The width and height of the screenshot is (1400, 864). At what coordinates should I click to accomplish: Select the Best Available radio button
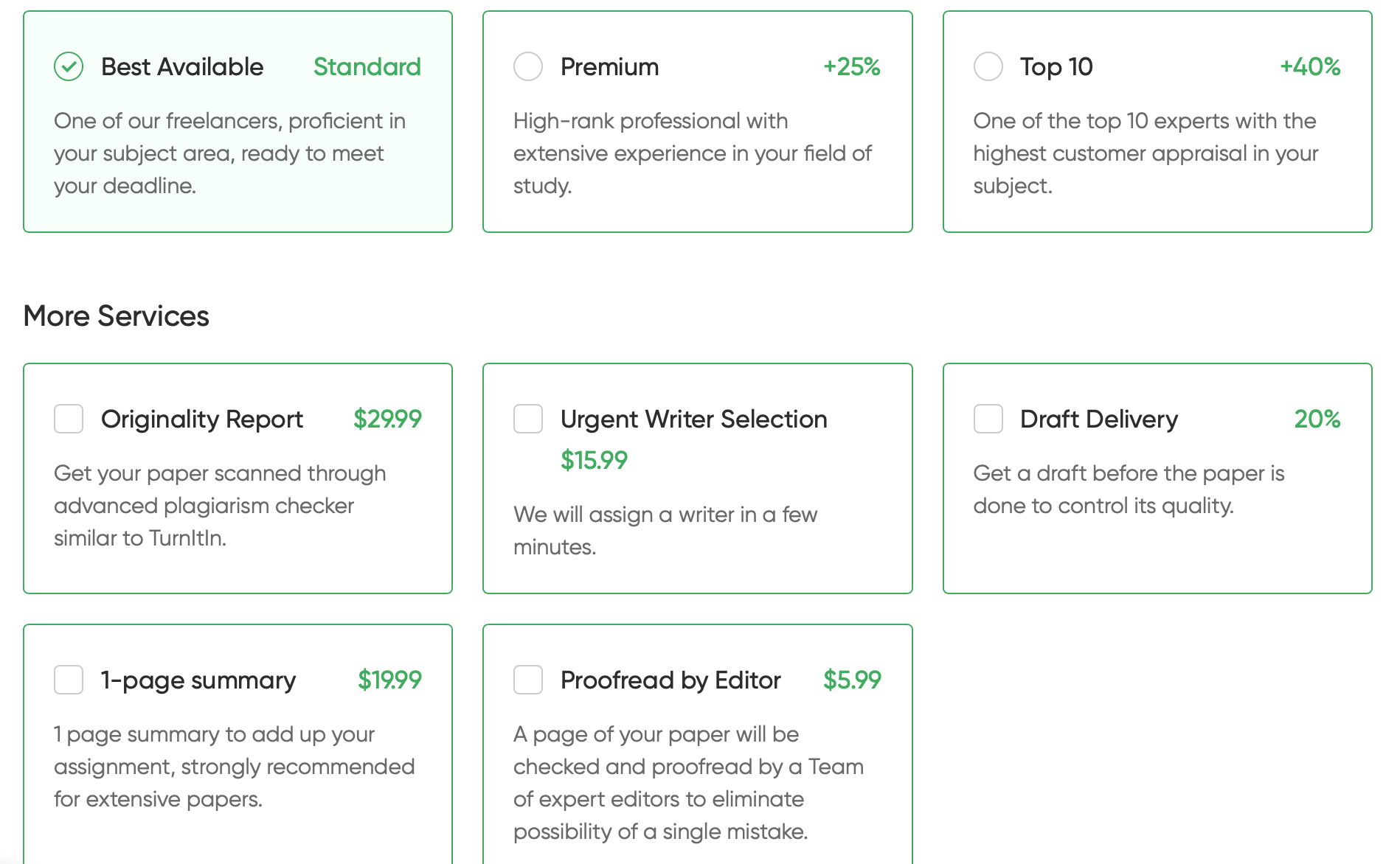click(69, 67)
